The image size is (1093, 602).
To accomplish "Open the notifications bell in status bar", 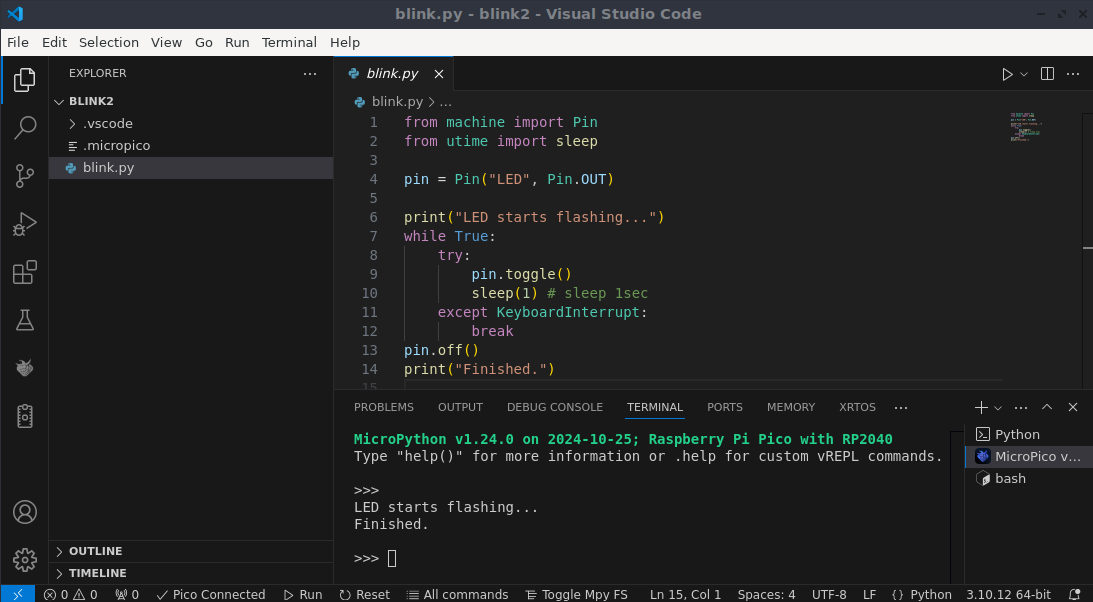I will [x=1074, y=594].
